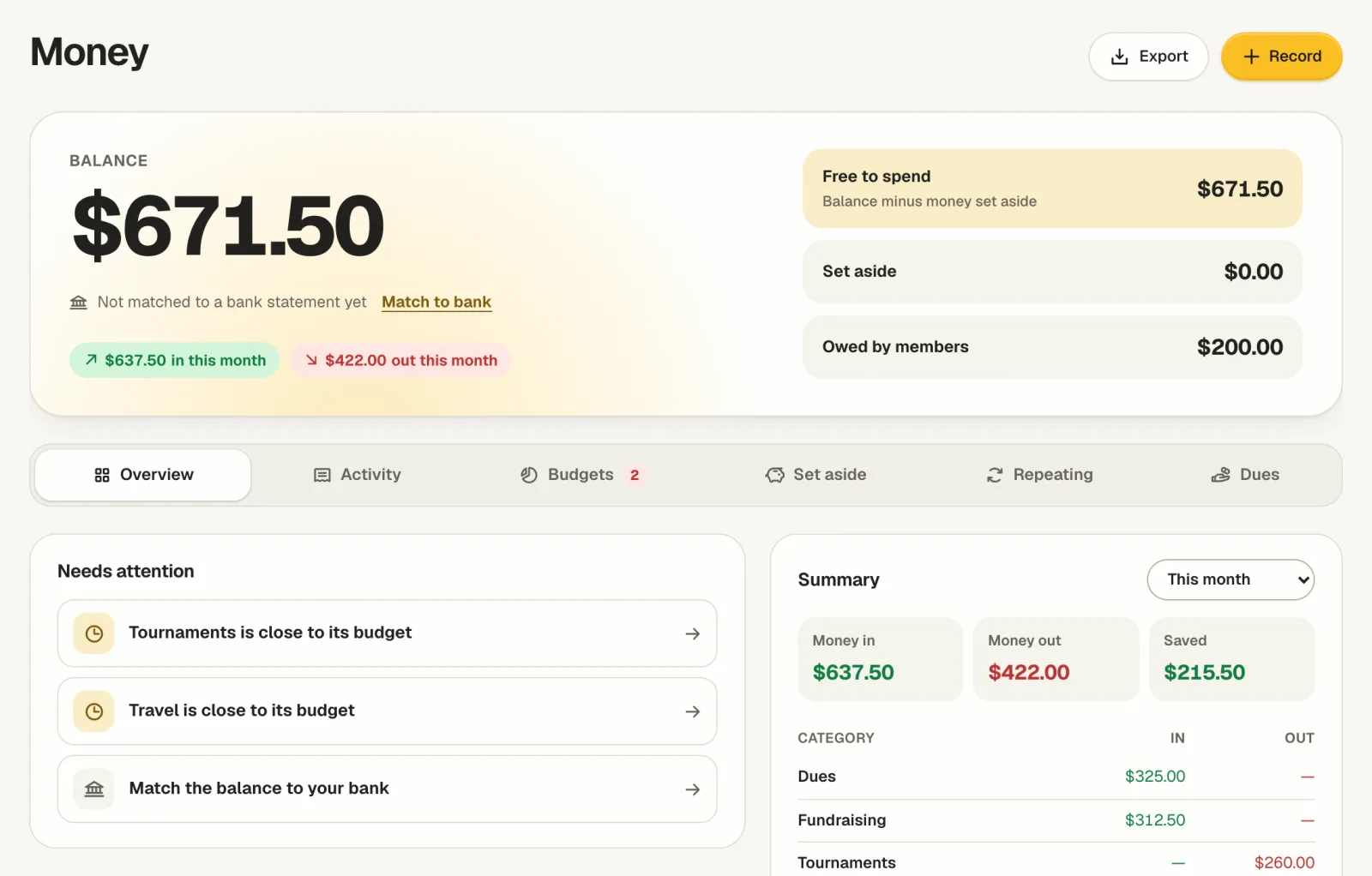
Task: Click the Set aside $0.00 card
Action: click(x=1052, y=272)
